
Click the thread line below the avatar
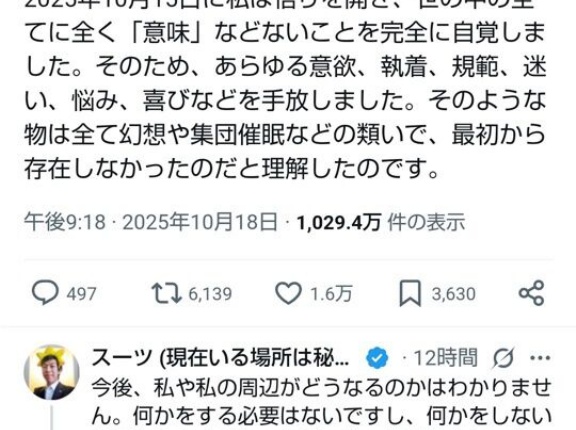51,418
